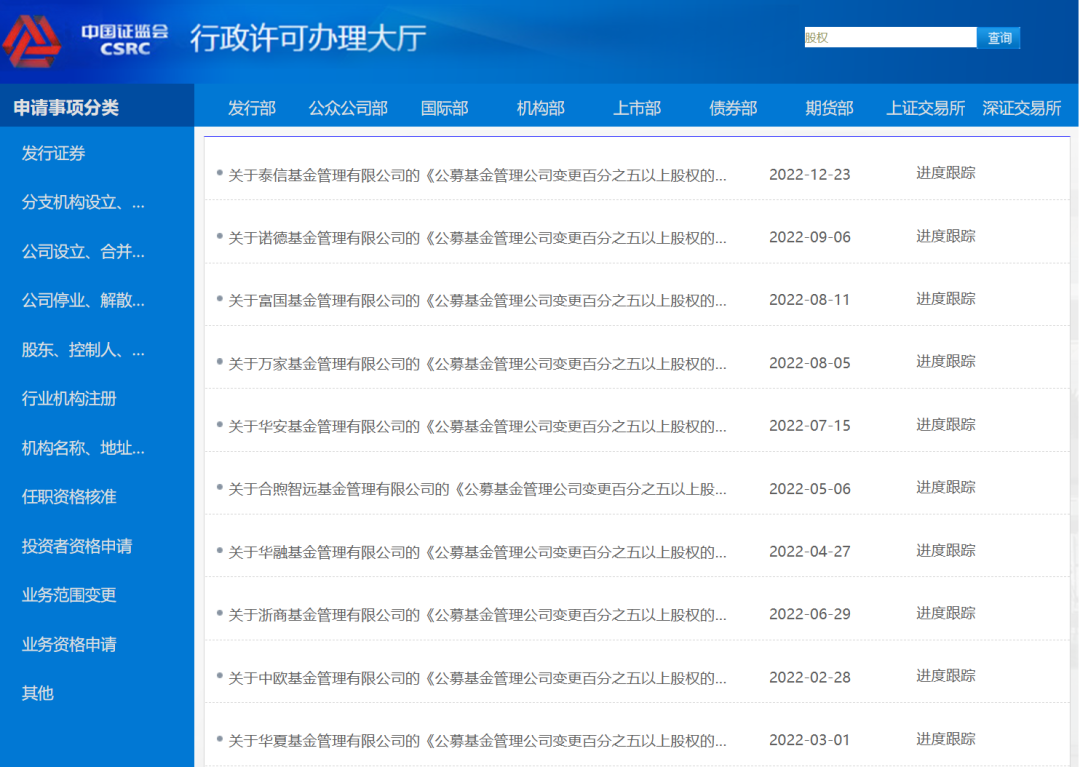Click 进度跟踪 for the 诺德基金 row
This screenshot has height=767, width=1080.
click(946, 236)
